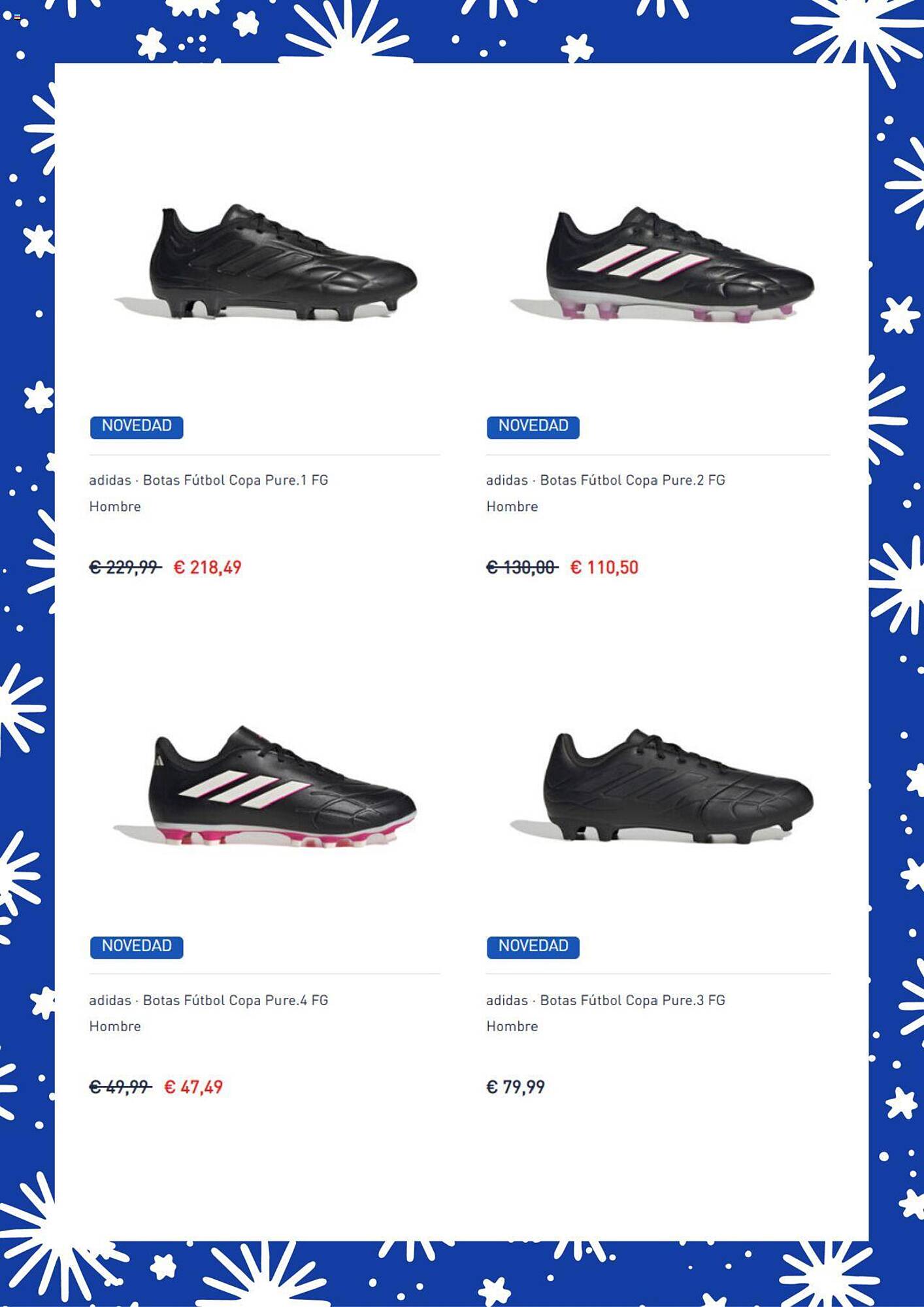The width and height of the screenshot is (924, 1307).
Task: Click the crossed-out € 49,99 price
Action: point(120,1087)
